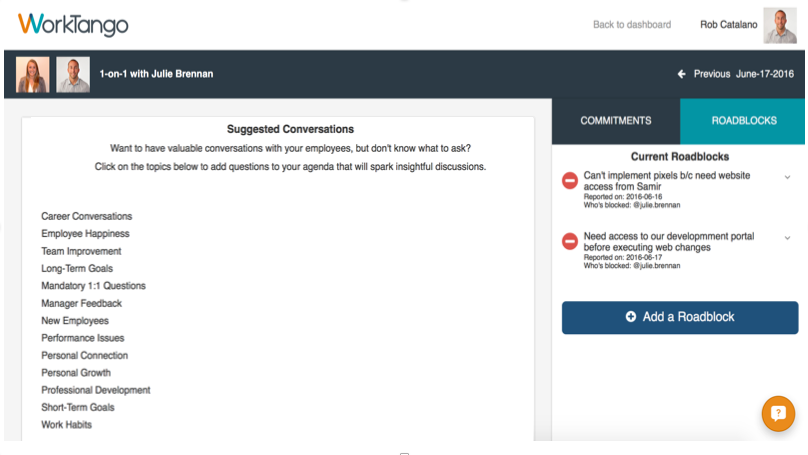Click the manager photo in the meeting header
The image size is (808, 455).
pos(73,75)
